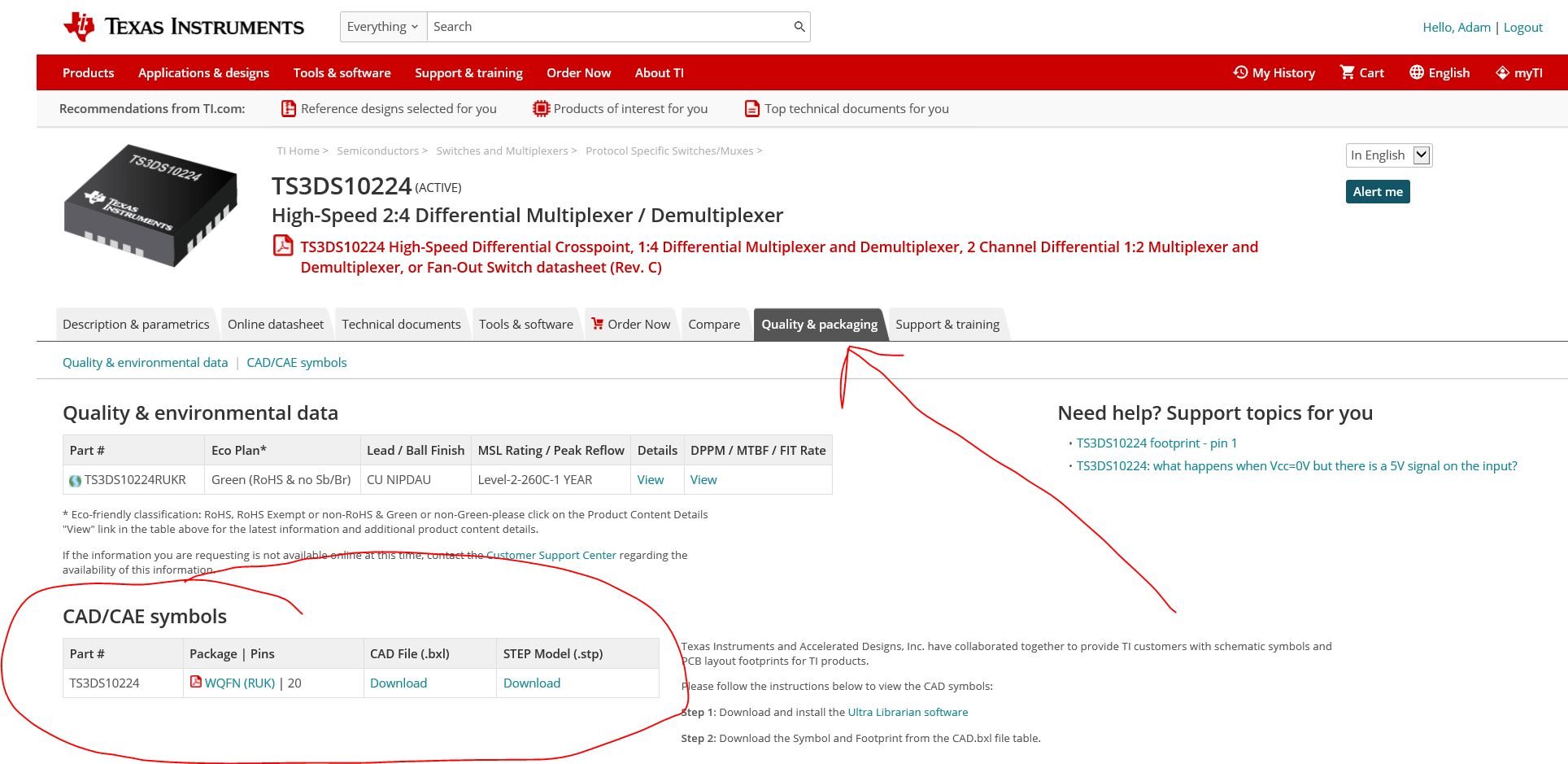Open the Support & training top menu
The height and width of the screenshot is (764, 1568).
468,72
